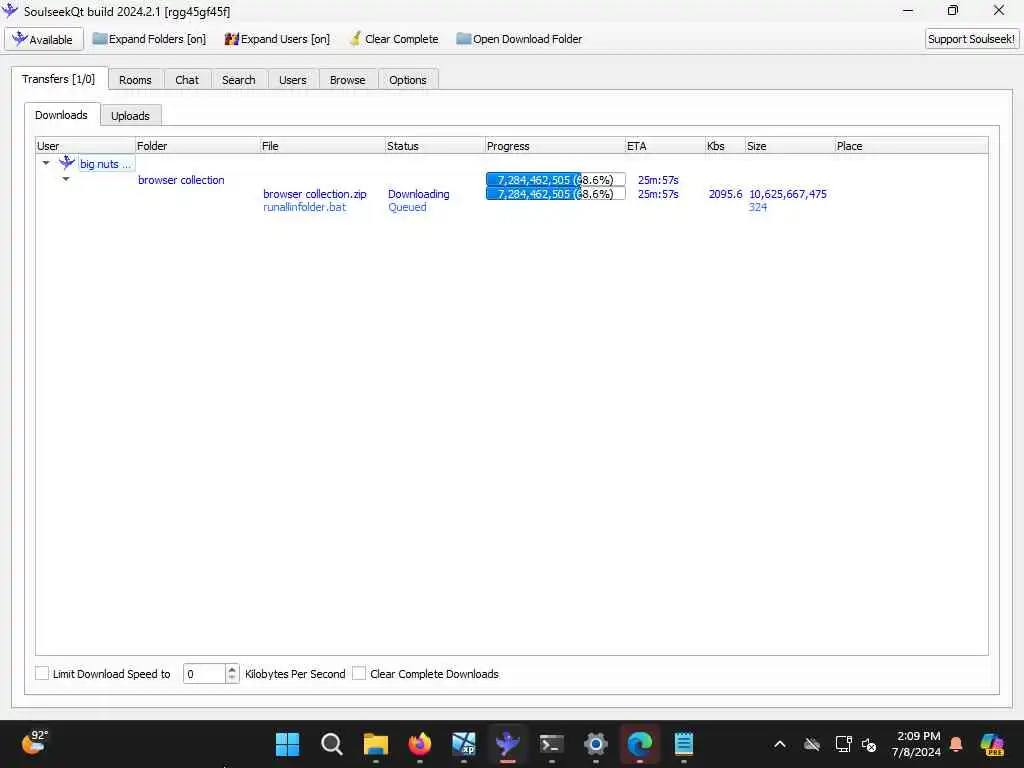The height and width of the screenshot is (768, 1024).
Task: Show hidden system tray icons
Action: coord(780,744)
